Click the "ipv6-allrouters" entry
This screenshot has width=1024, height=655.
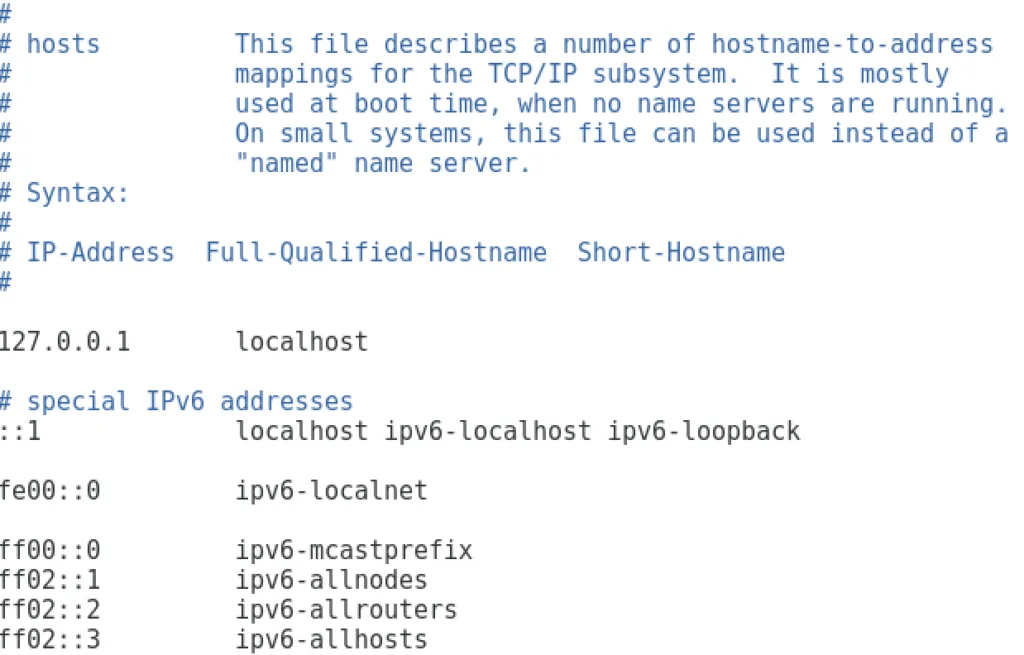click(x=346, y=609)
